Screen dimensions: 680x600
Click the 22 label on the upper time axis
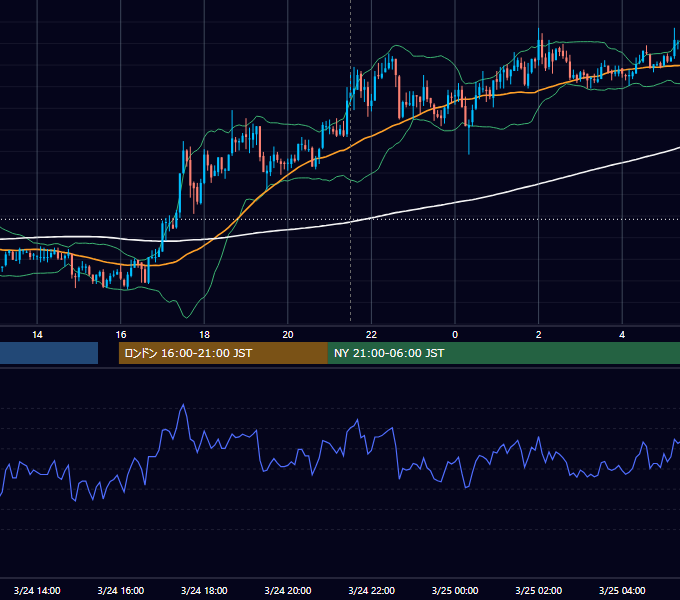[371, 334]
